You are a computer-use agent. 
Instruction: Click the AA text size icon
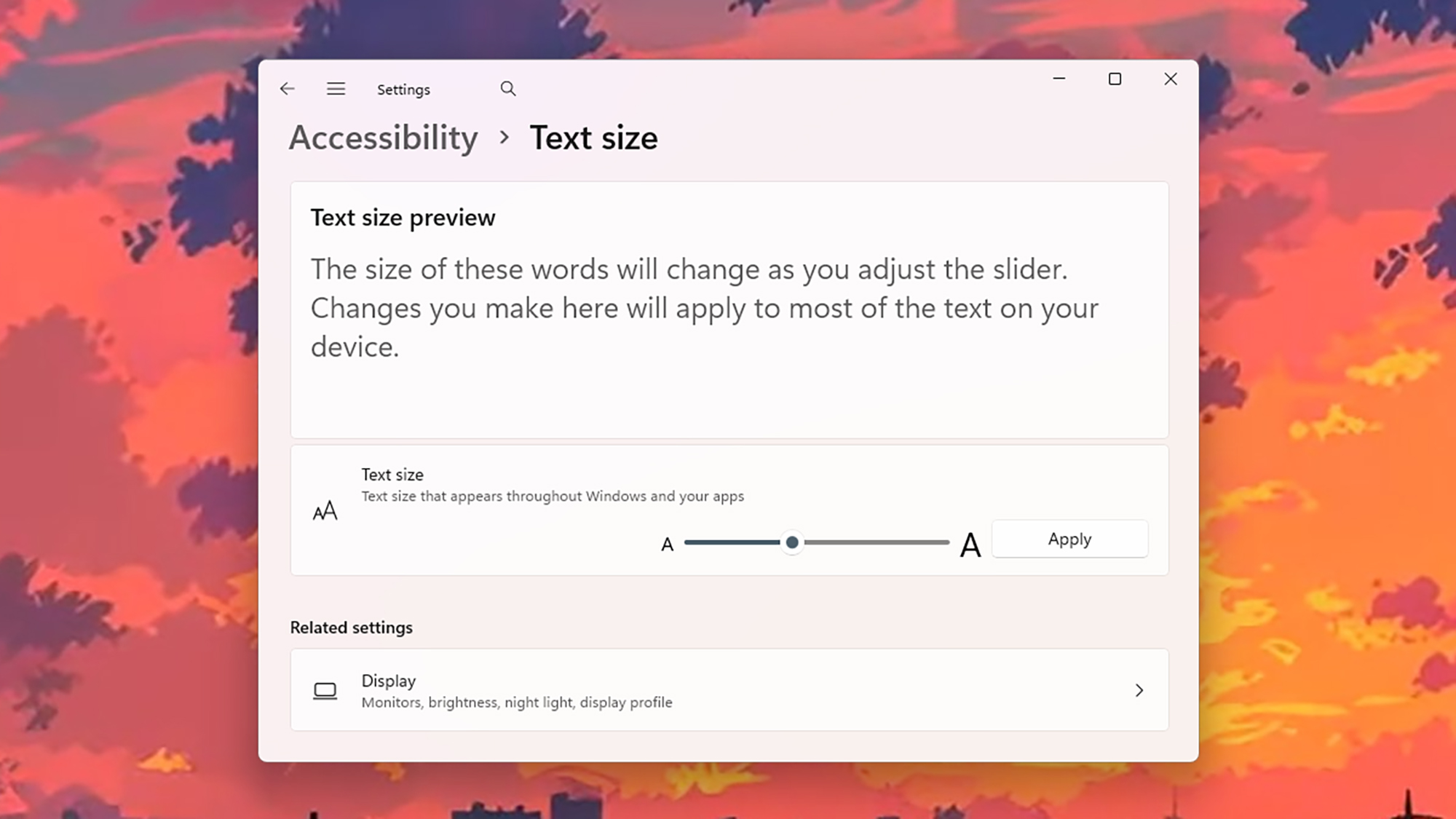point(325,510)
